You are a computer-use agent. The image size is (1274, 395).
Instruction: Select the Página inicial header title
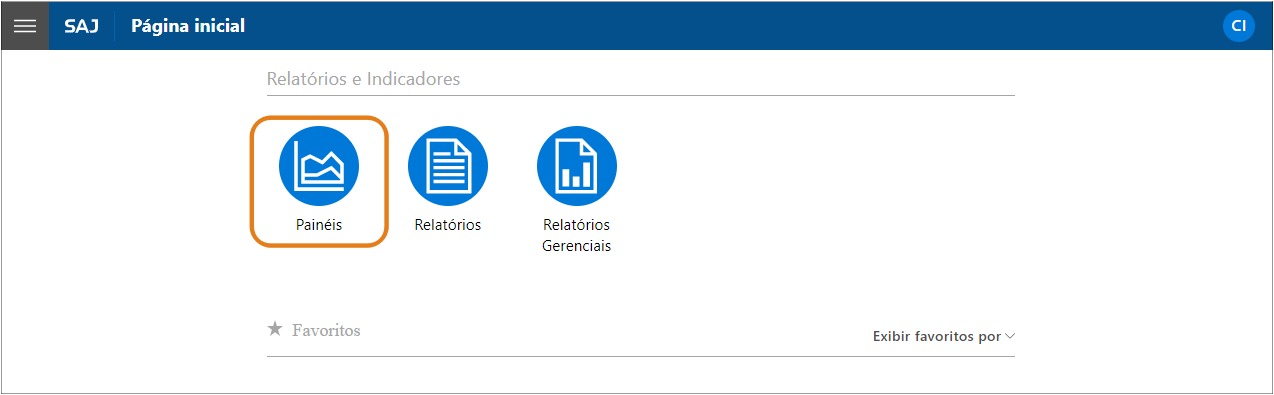[x=188, y=26]
